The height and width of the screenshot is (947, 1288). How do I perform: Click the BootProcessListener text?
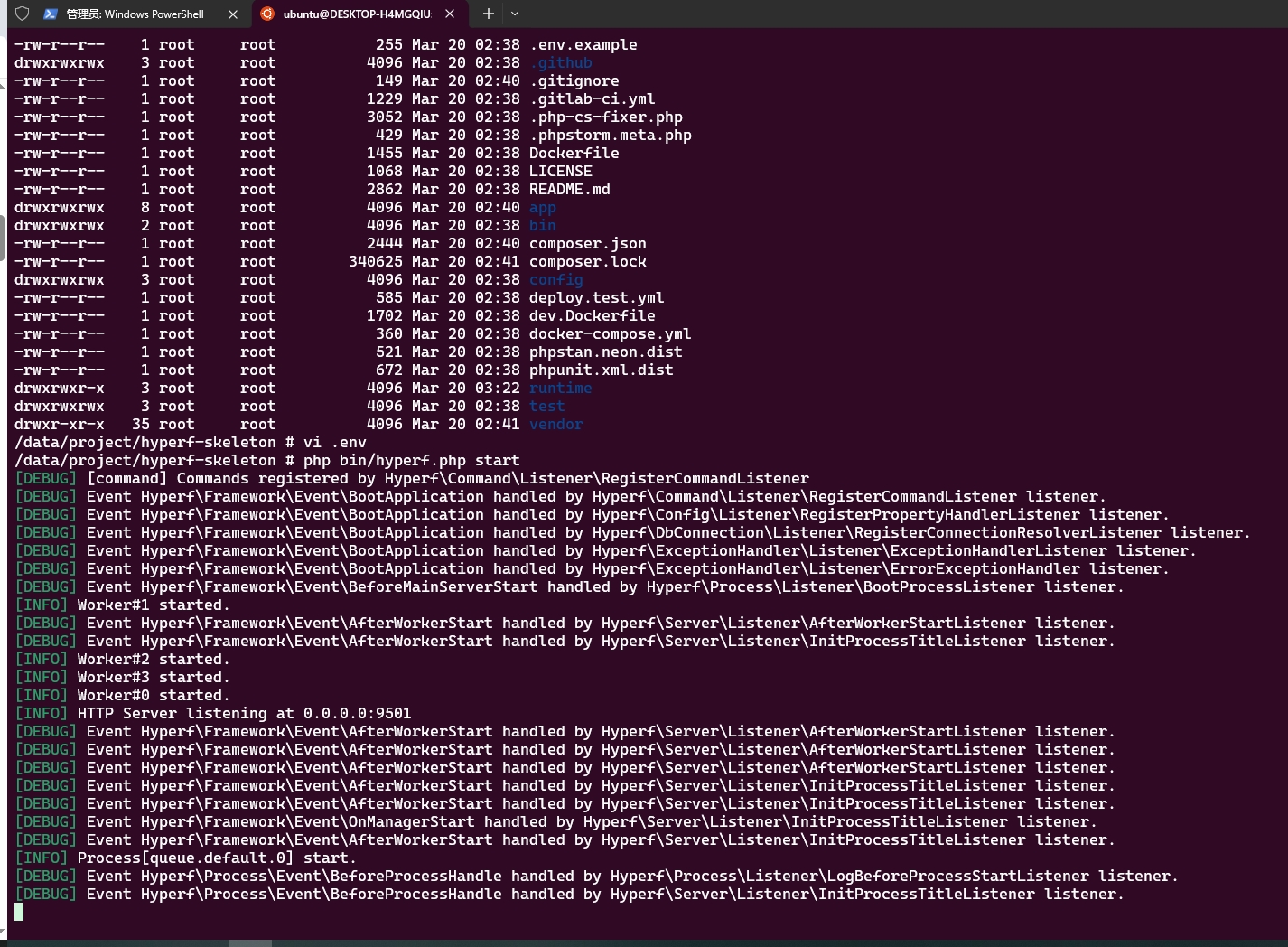[x=949, y=587]
